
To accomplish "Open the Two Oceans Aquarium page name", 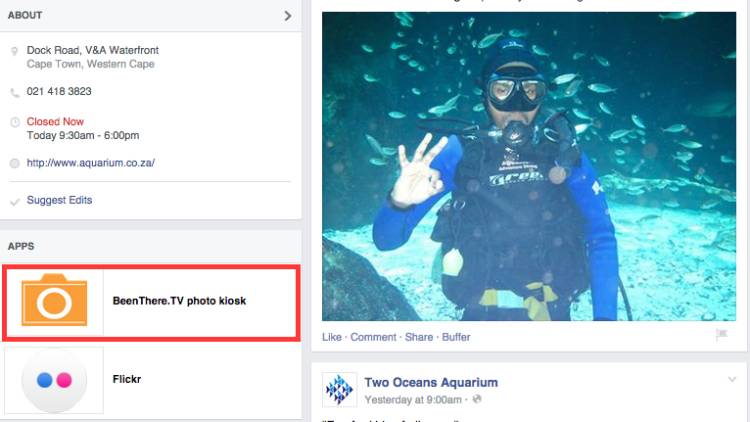I will click(431, 382).
